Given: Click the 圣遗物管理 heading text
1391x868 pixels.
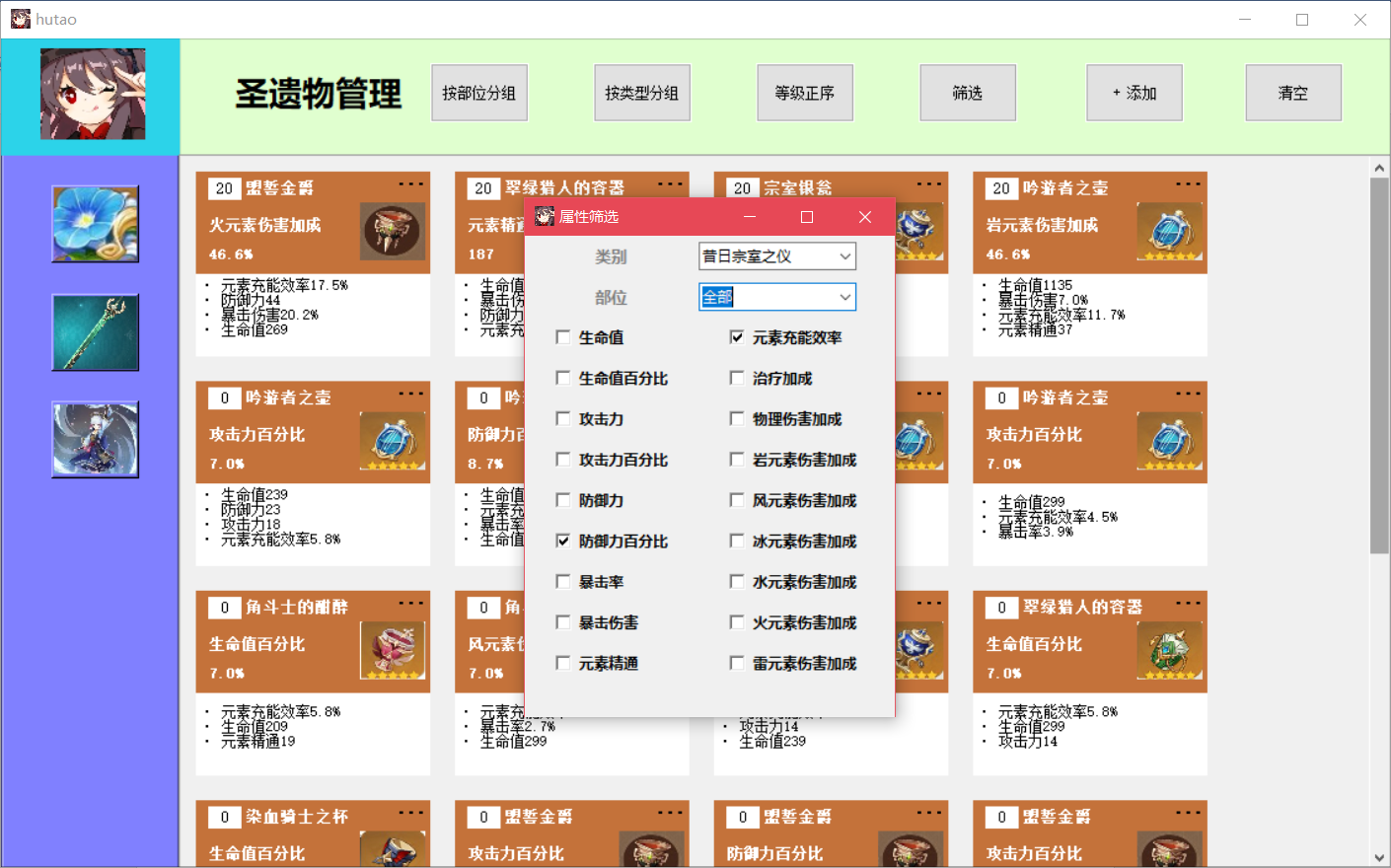Looking at the screenshot, I should point(319,94).
